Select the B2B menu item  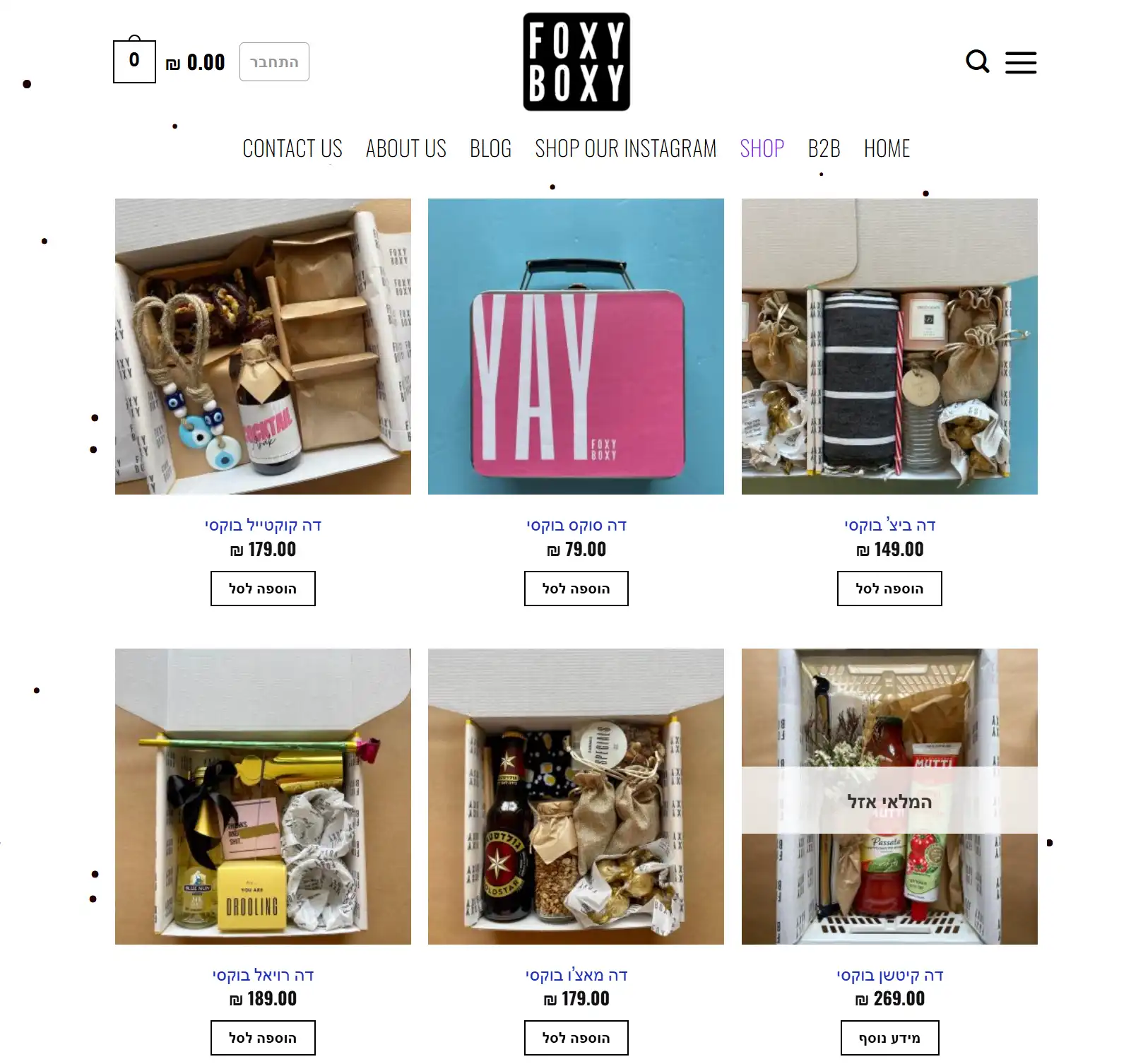824,148
